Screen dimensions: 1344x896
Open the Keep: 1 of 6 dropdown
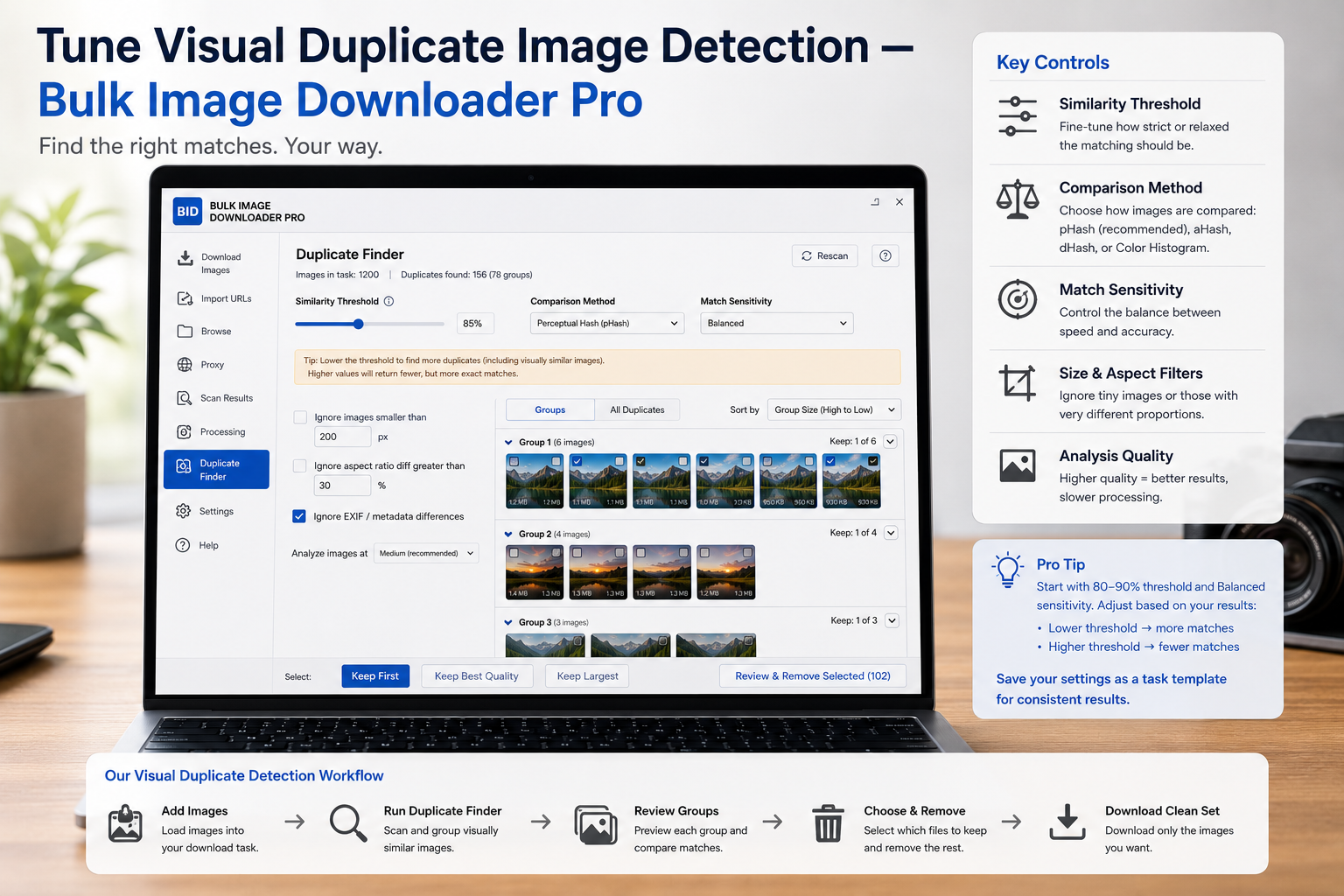[x=891, y=442]
